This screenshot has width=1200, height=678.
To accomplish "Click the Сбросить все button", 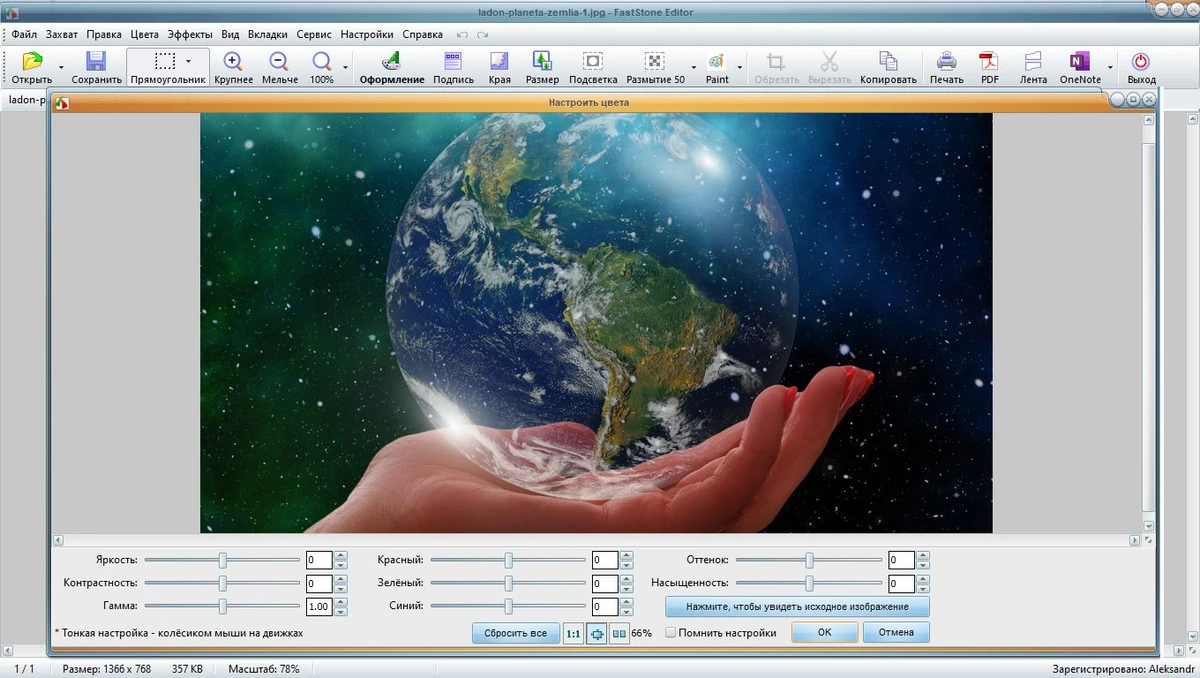I will pyautogui.click(x=515, y=633).
